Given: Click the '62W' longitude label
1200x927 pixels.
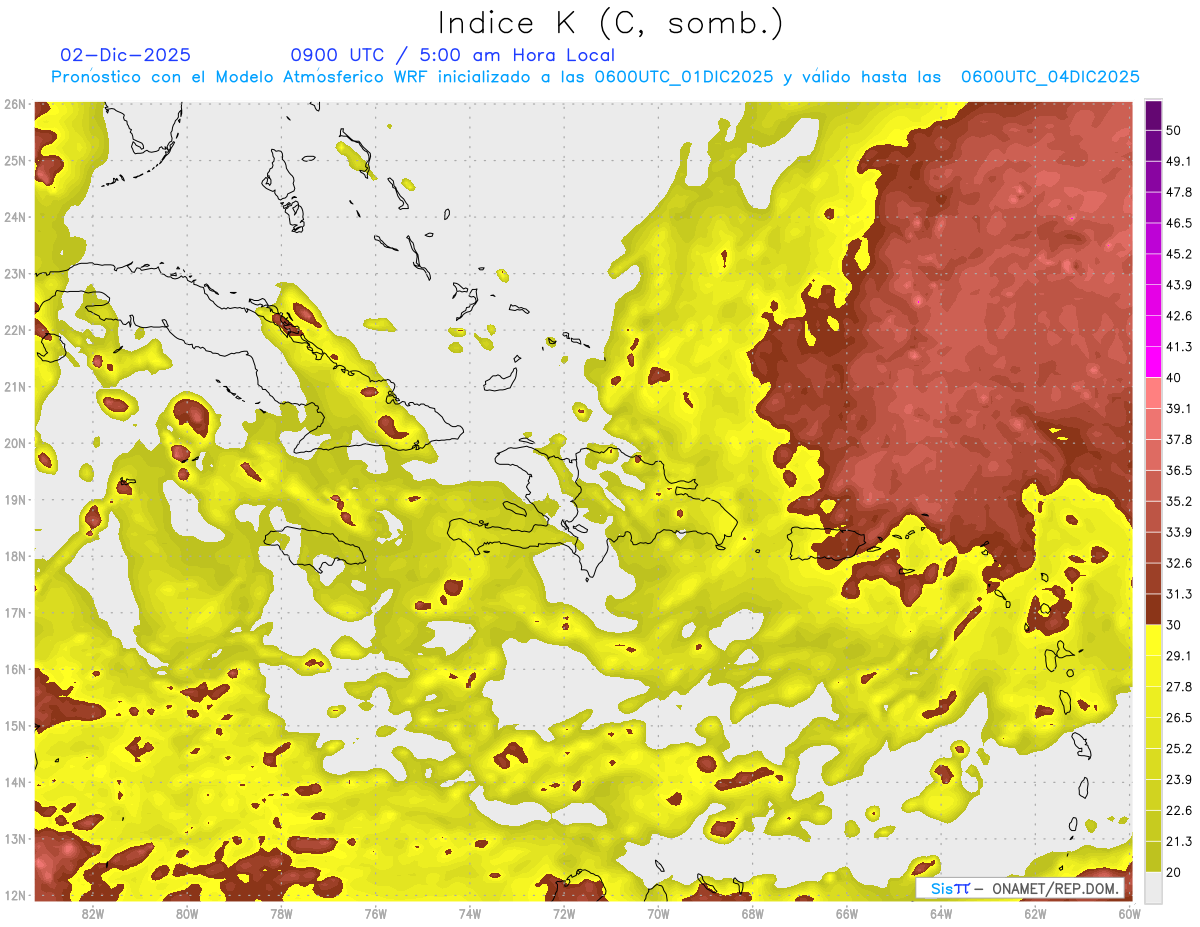Looking at the screenshot, I should pos(1035,914).
